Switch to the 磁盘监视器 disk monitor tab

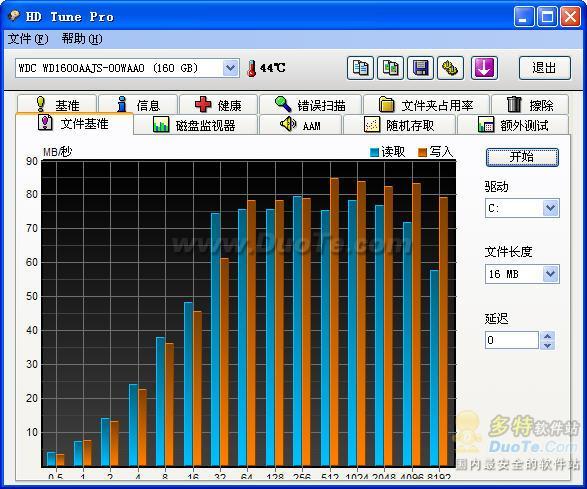click(x=195, y=125)
